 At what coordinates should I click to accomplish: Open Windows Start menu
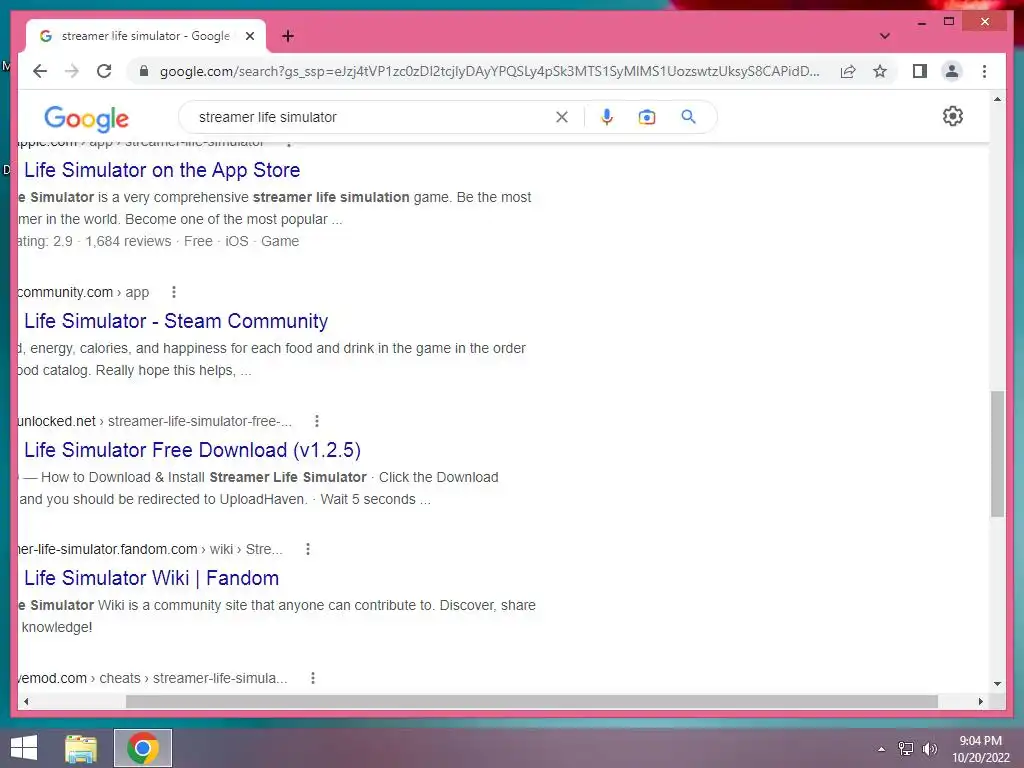(x=24, y=748)
